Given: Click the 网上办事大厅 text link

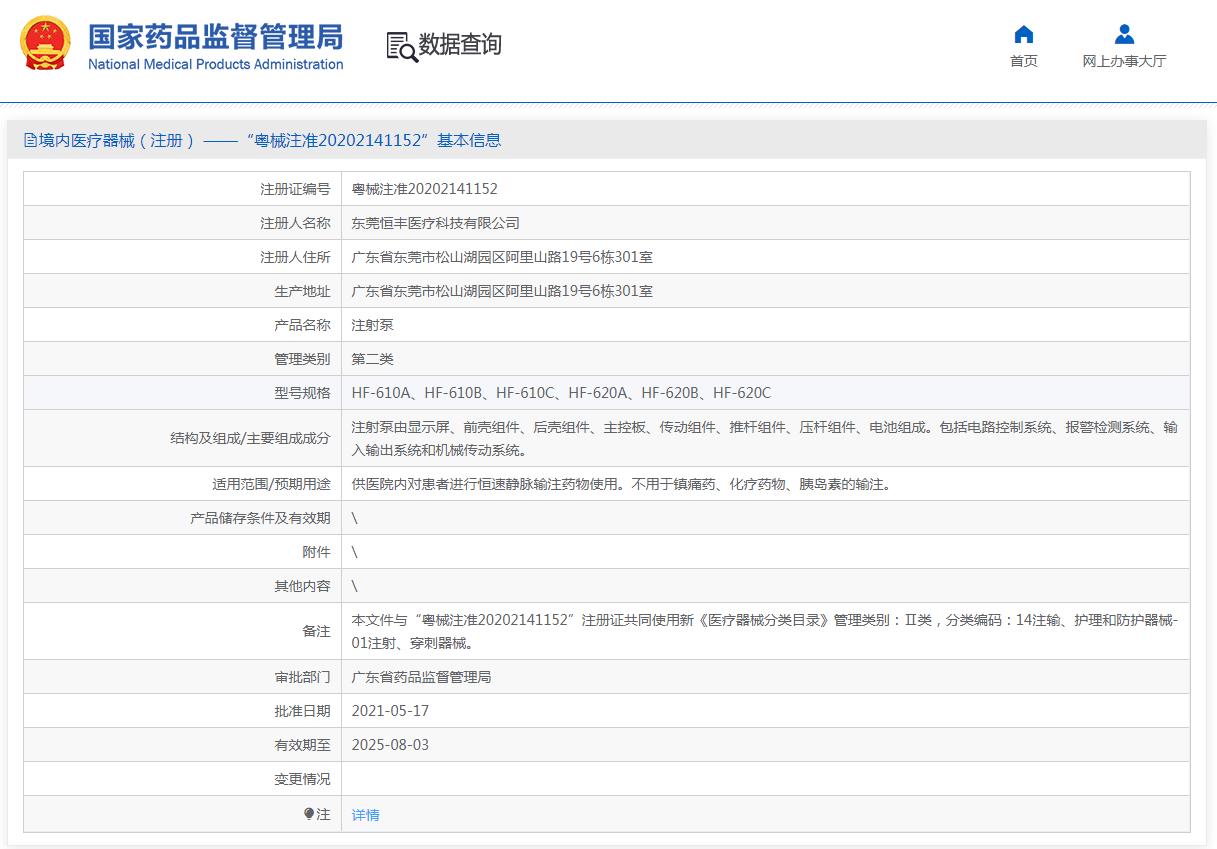Looking at the screenshot, I should click(x=1124, y=61).
